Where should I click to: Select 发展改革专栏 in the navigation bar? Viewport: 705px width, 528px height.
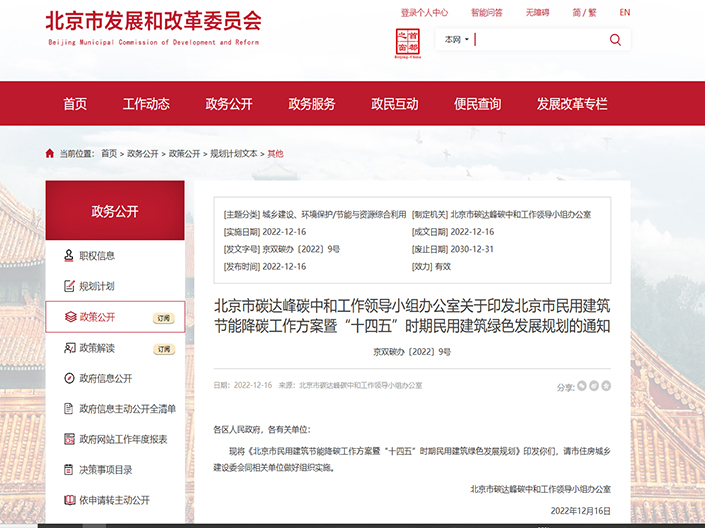click(572, 104)
